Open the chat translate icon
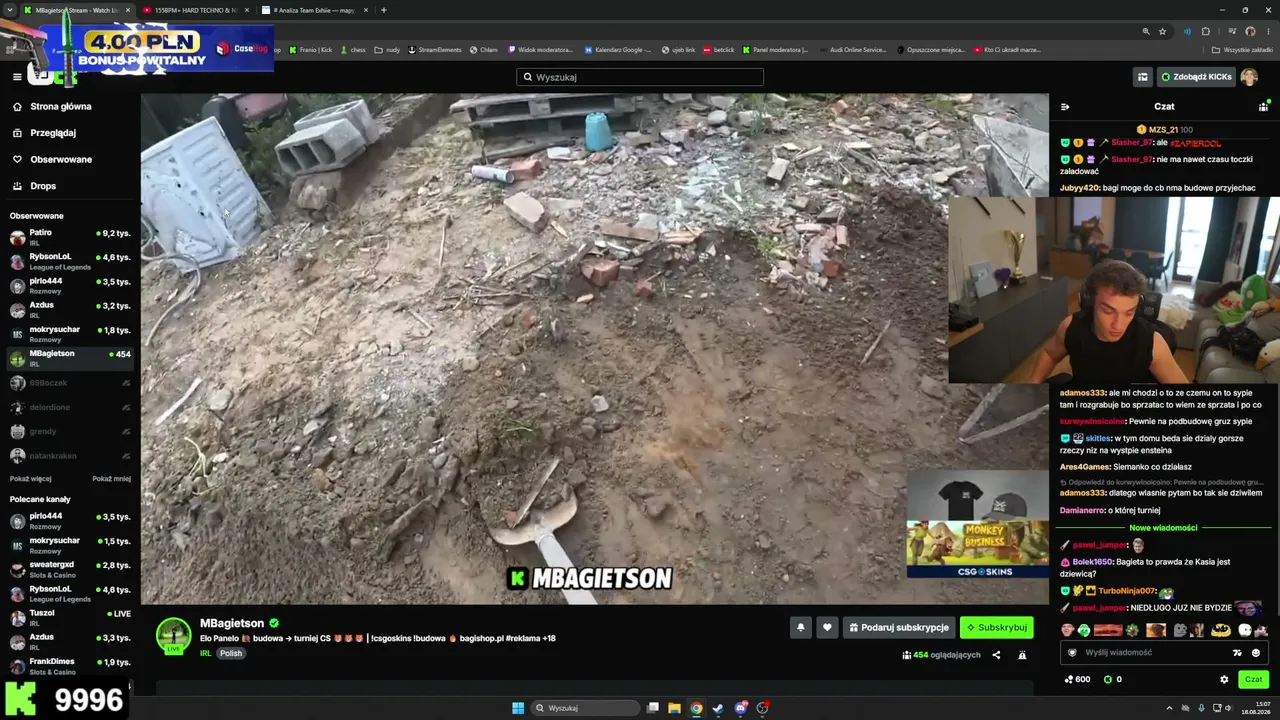 [x=1237, y=653]
